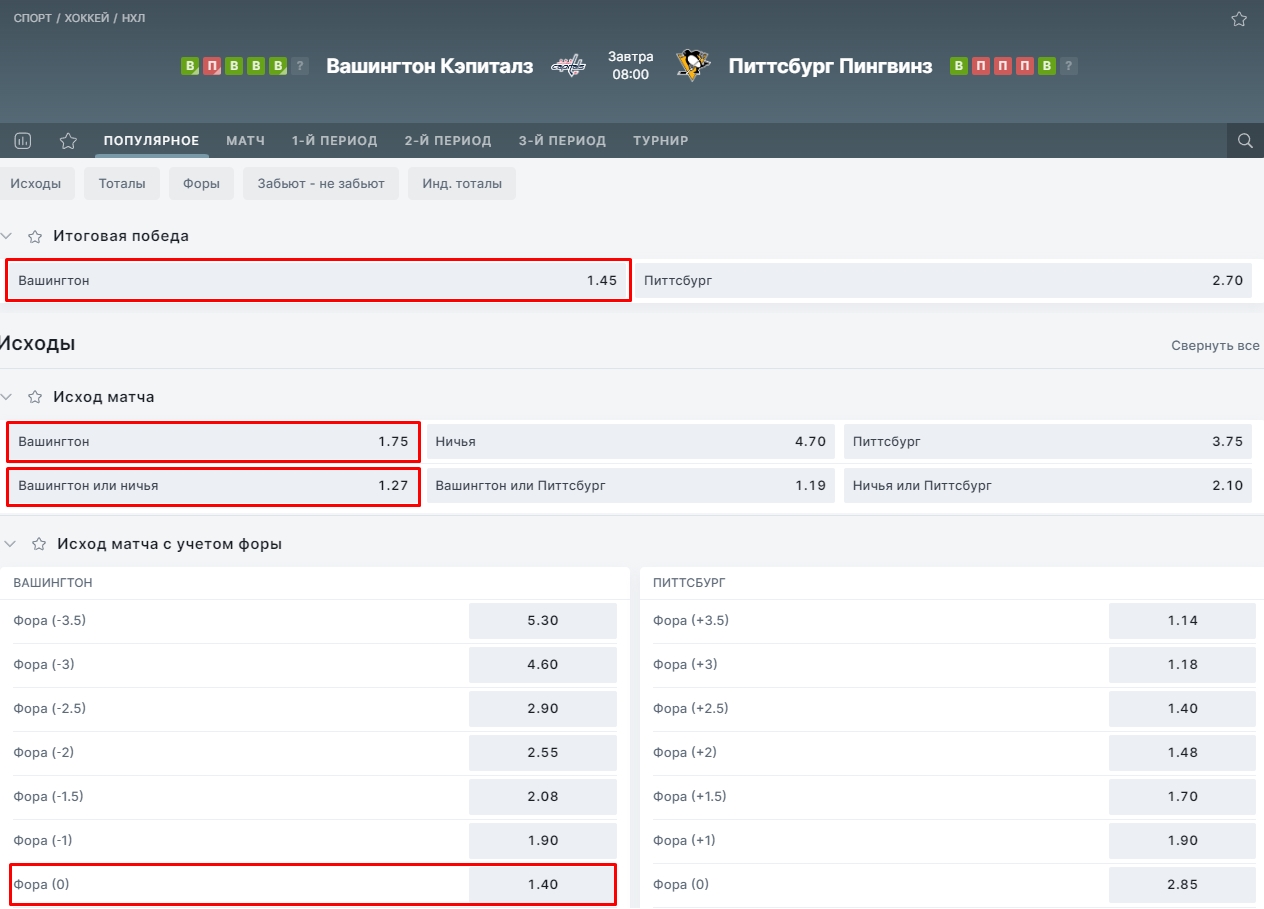
Task: Favorite the Исход матча с учетом форы star
Action: click(39, 544)
